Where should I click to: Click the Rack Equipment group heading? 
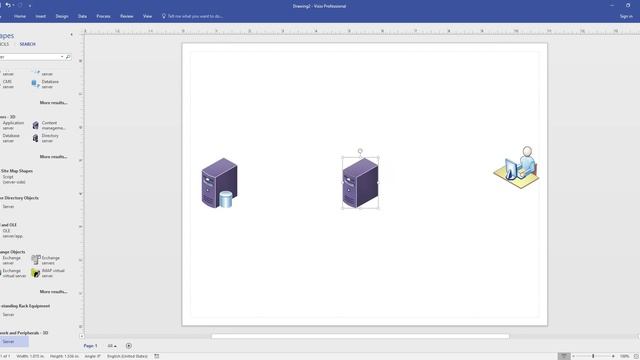pos(25,306)
